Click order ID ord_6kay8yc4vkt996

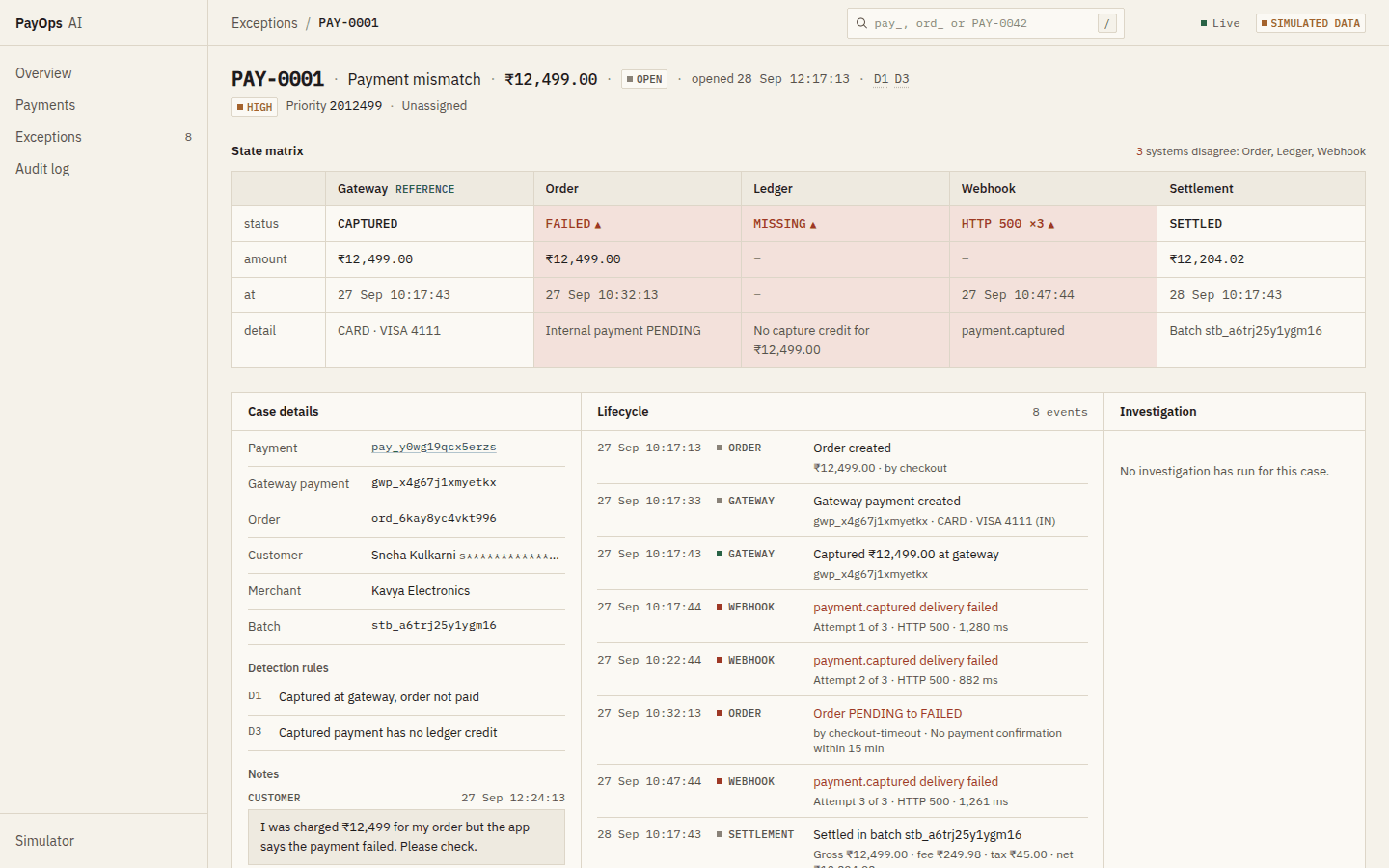[x=434, y=519]
